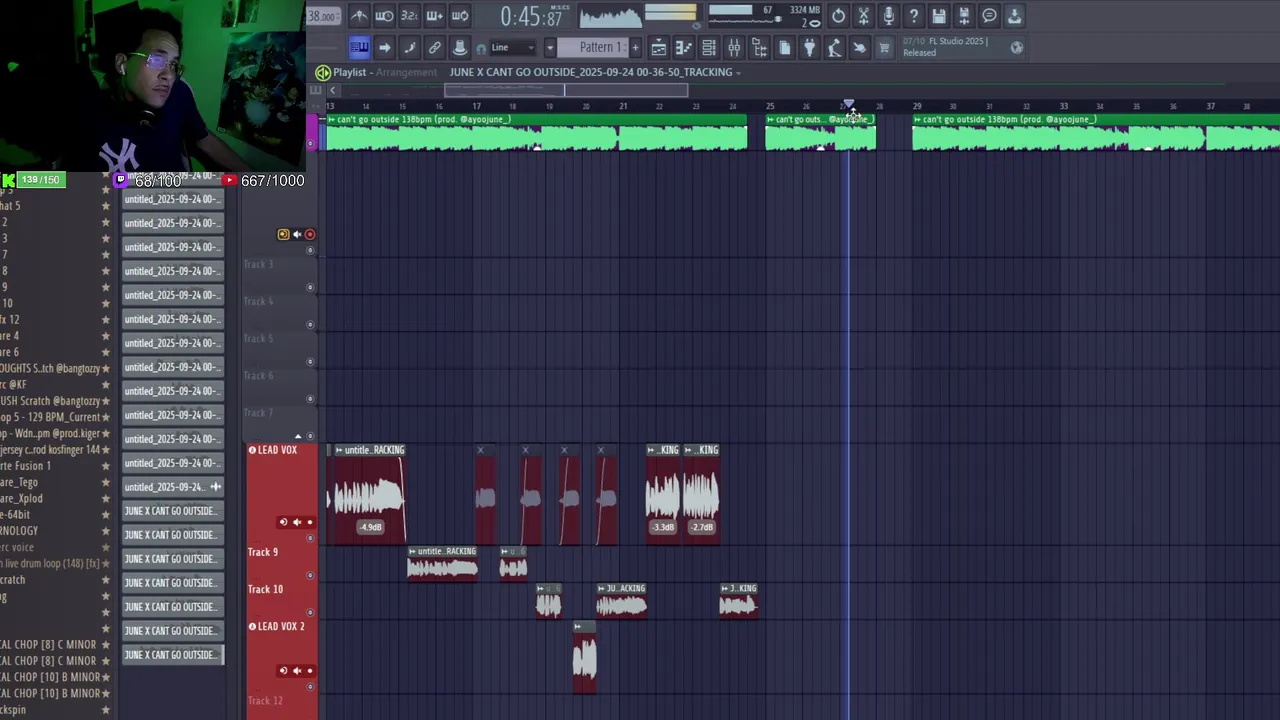The width and height of the screenshot is (1280, 720).
Task: Select browser item ending @KF
Action: tap(14, 384)
